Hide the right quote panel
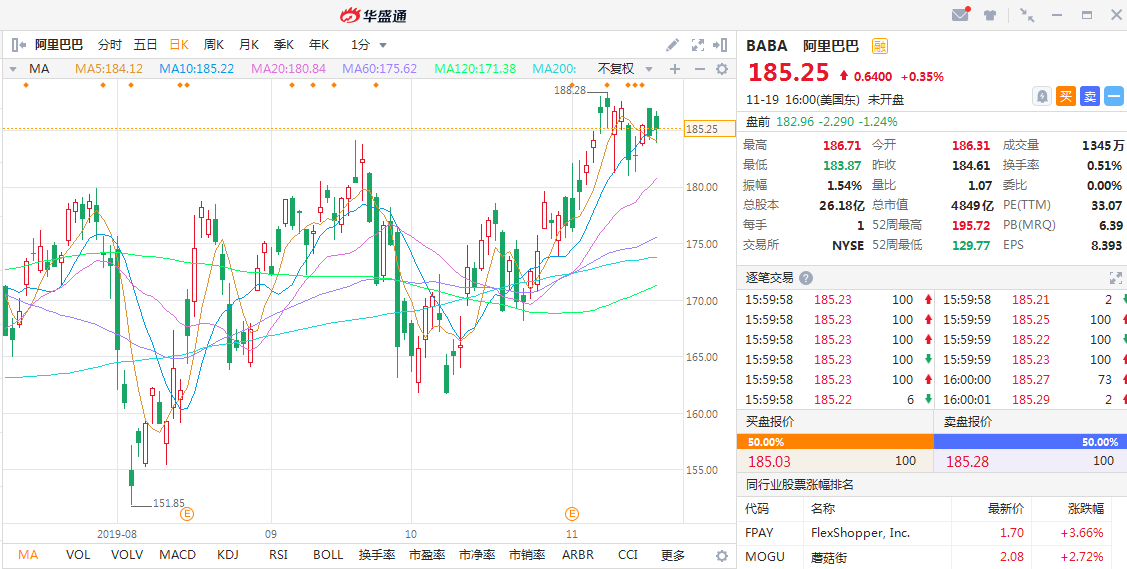Viewport: 1127px width, 569px height. (719, 45)
